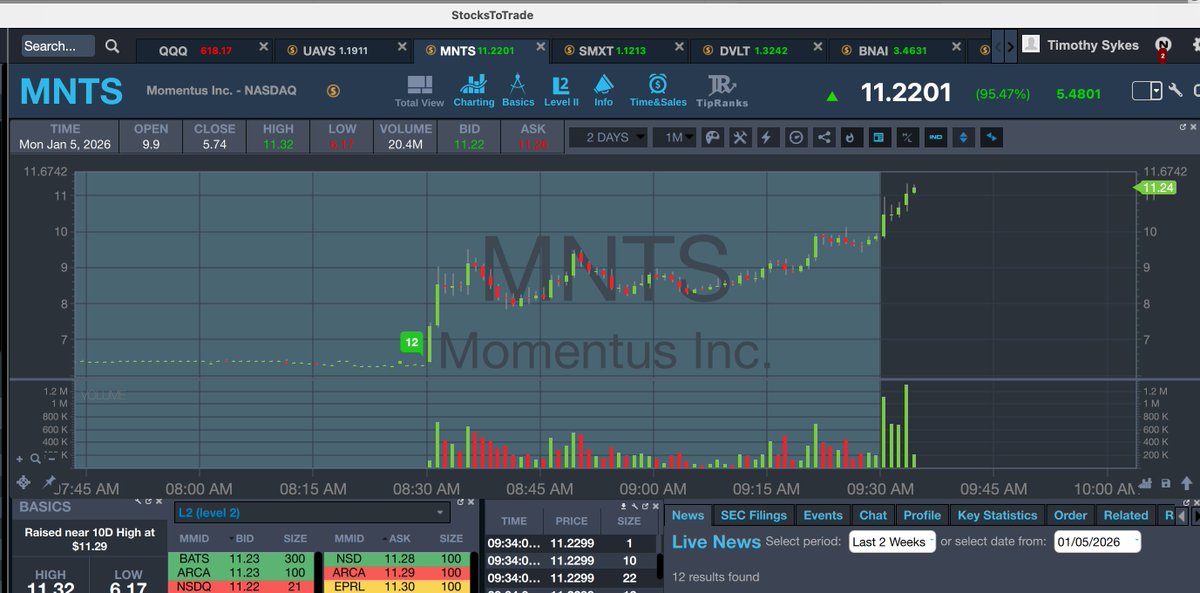Open the 1M interval dropdown

[x=674, y=137]
